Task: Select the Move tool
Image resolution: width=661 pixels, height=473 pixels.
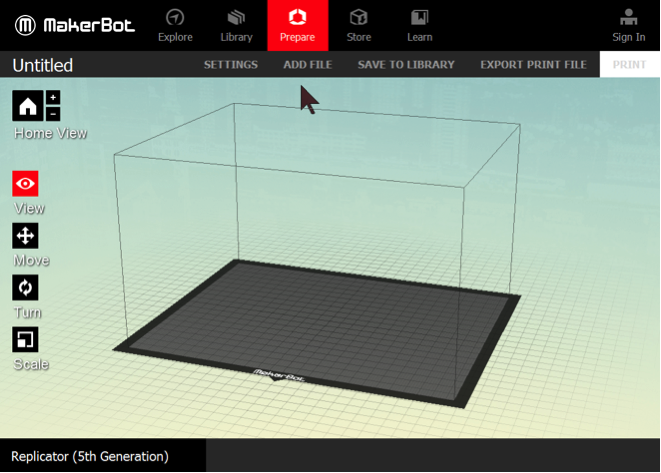Action: [25, 236]
